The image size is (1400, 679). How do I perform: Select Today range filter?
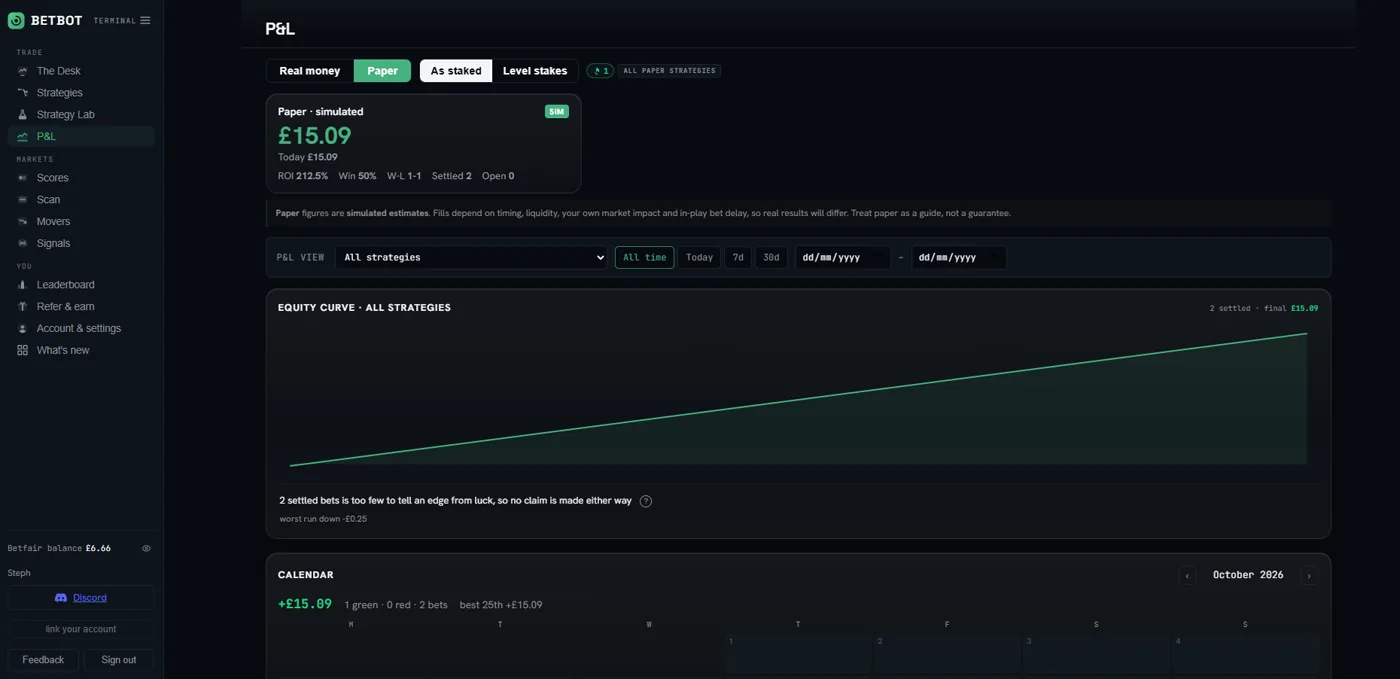coord(700,258)
